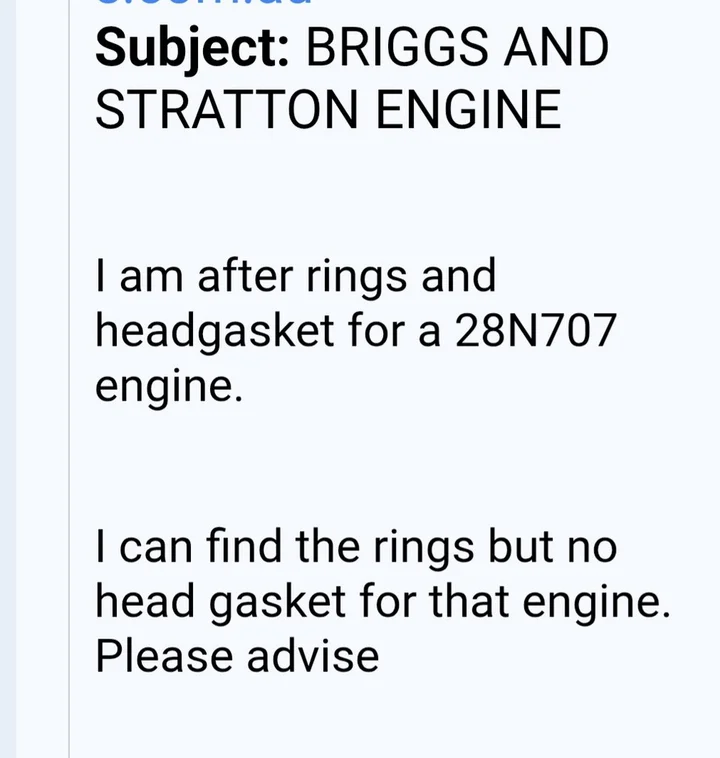The height and width of the screenshot is (758, 720).
Task: Click the light blue left margin strip
Action: coord(8,379)
